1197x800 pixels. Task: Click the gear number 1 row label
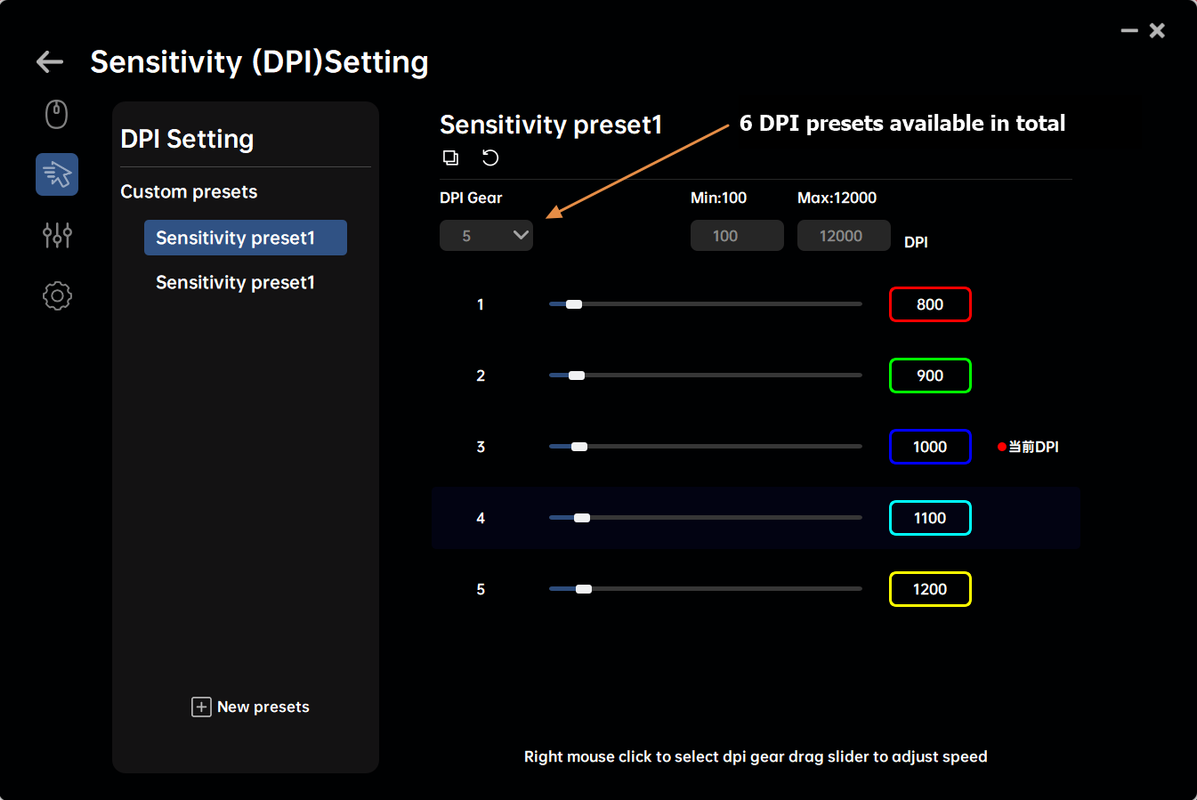tap(480, 305)
